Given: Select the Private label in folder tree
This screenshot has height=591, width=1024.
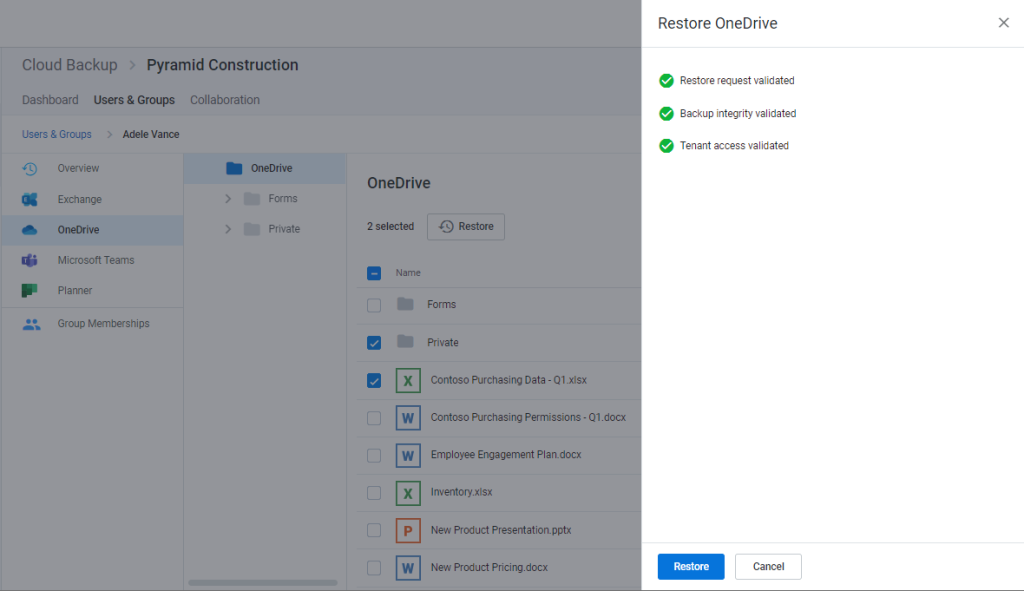Looking at the screenshot, I should coord(284,229).
